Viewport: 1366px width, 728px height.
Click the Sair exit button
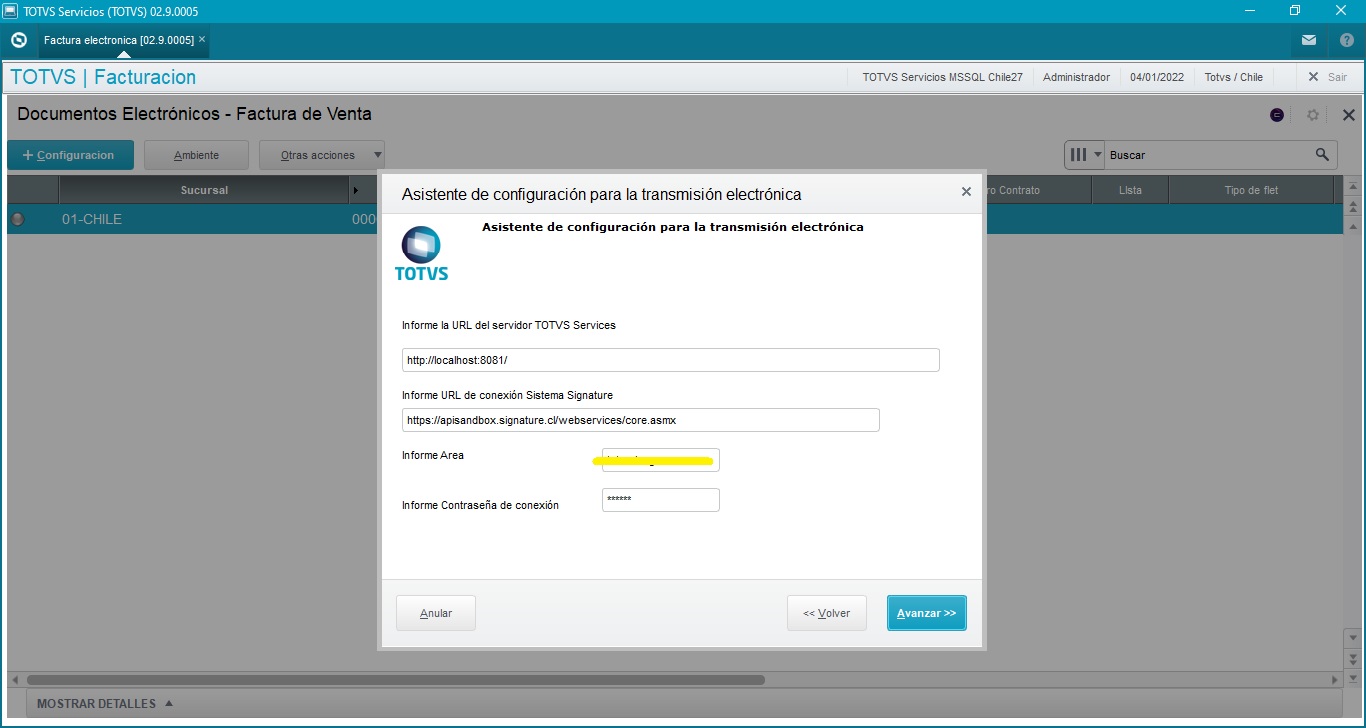pyautogui.click(x=1327, y=77)
